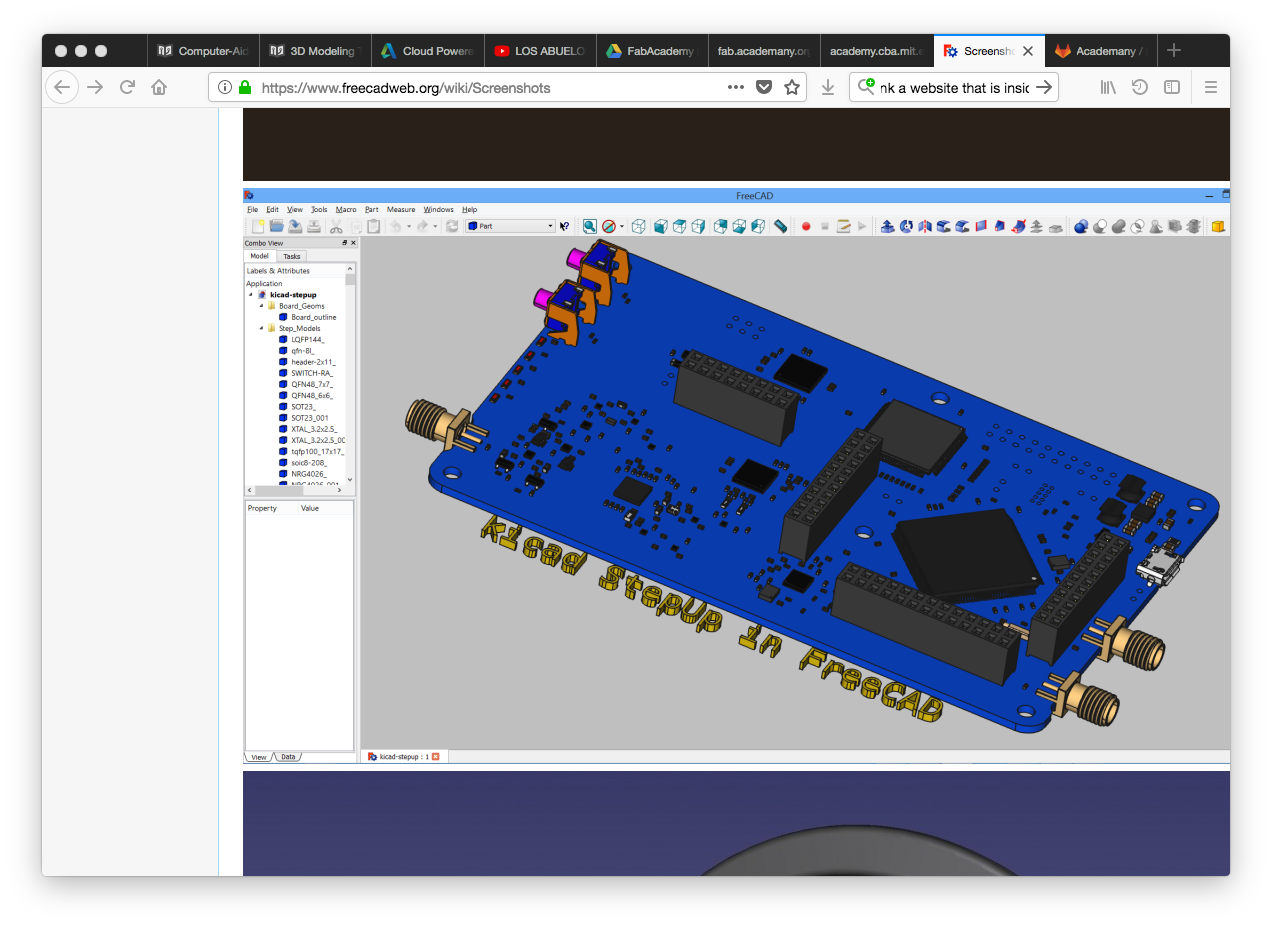
Task: Click FreeCAD Fit all magnifier icon
Action: (x=590, y=227)
